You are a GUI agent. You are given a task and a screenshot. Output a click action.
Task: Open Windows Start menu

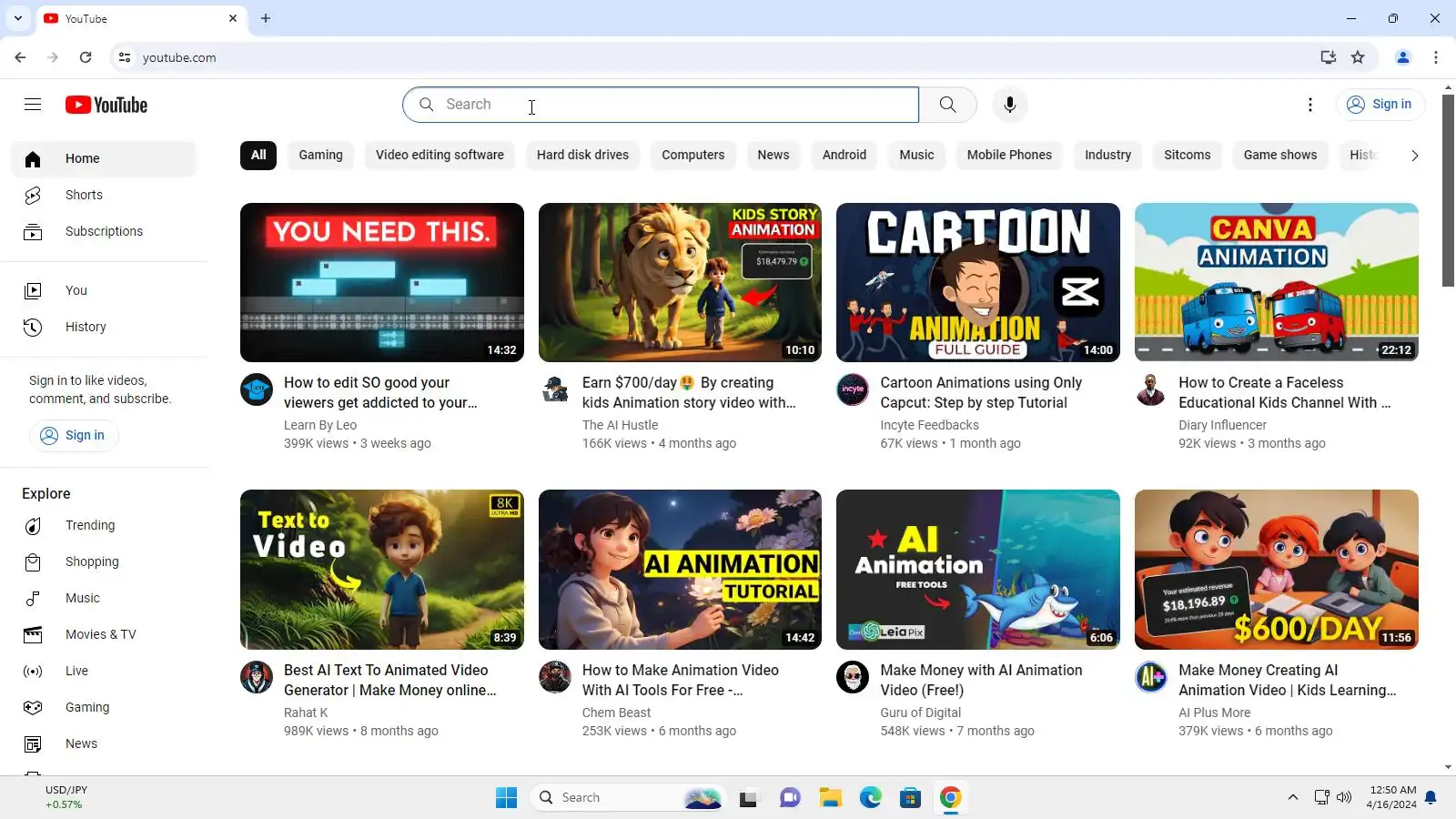point(506,798)
